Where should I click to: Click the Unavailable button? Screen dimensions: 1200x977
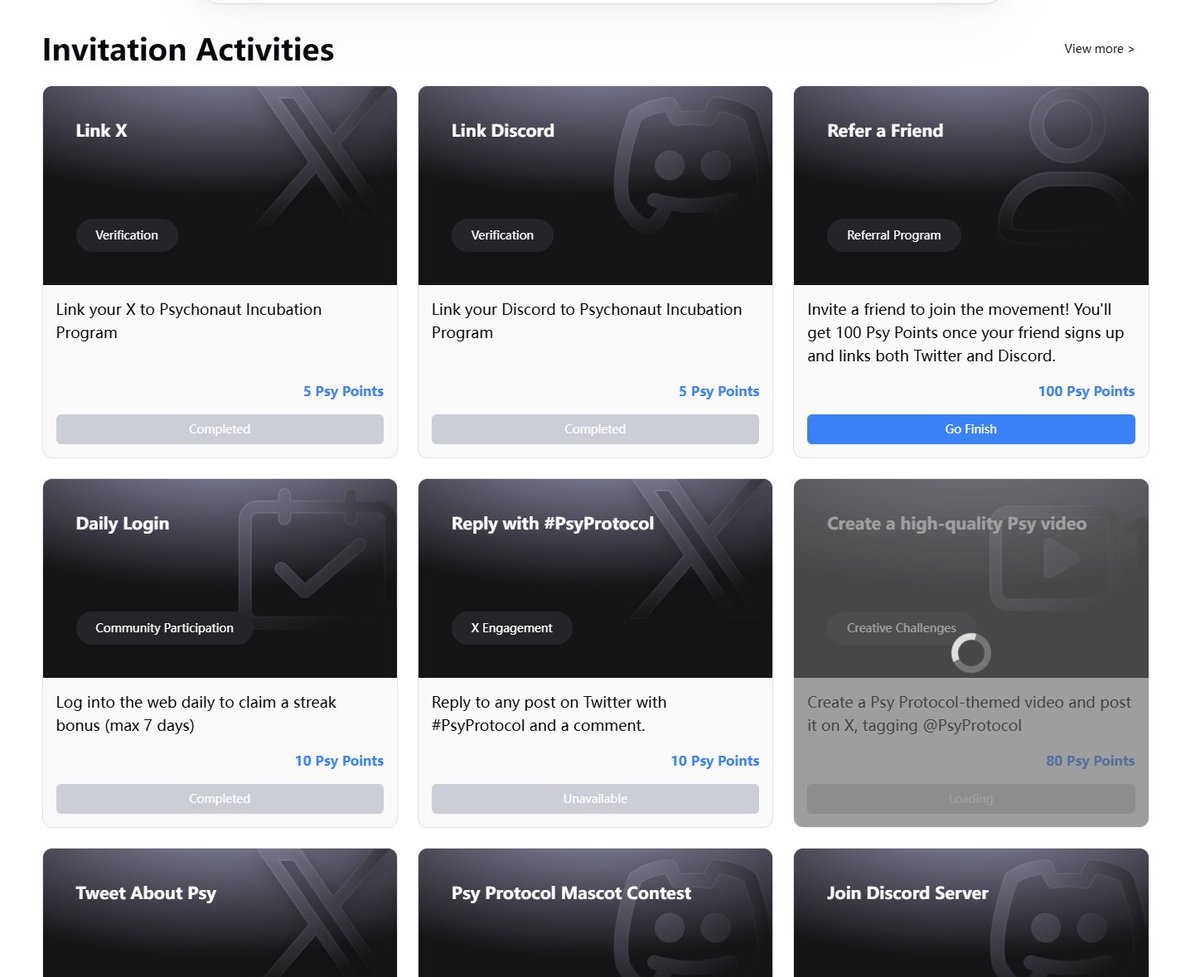[595, 799]
